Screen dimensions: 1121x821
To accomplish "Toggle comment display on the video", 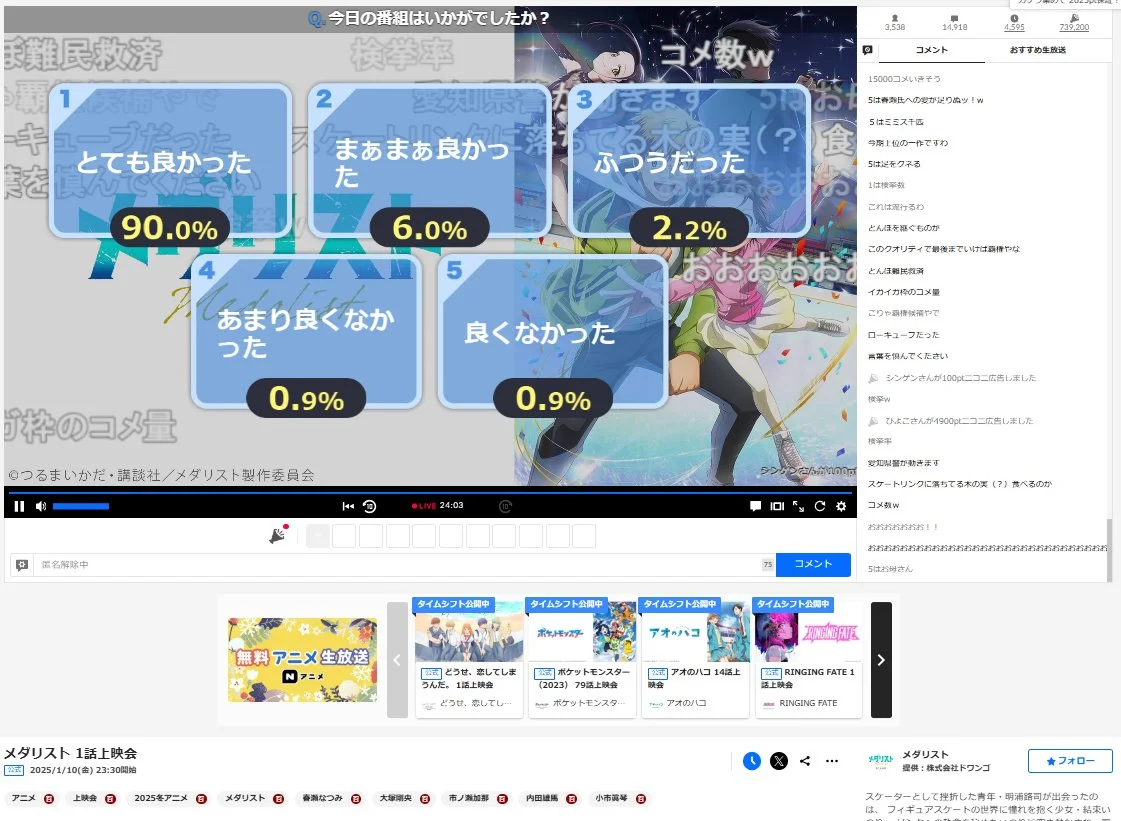I will coord(755,506).
